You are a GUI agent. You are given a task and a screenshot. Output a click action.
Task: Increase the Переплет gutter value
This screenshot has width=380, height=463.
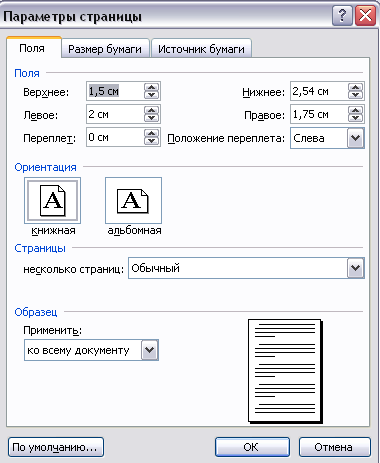click(152, 133)
